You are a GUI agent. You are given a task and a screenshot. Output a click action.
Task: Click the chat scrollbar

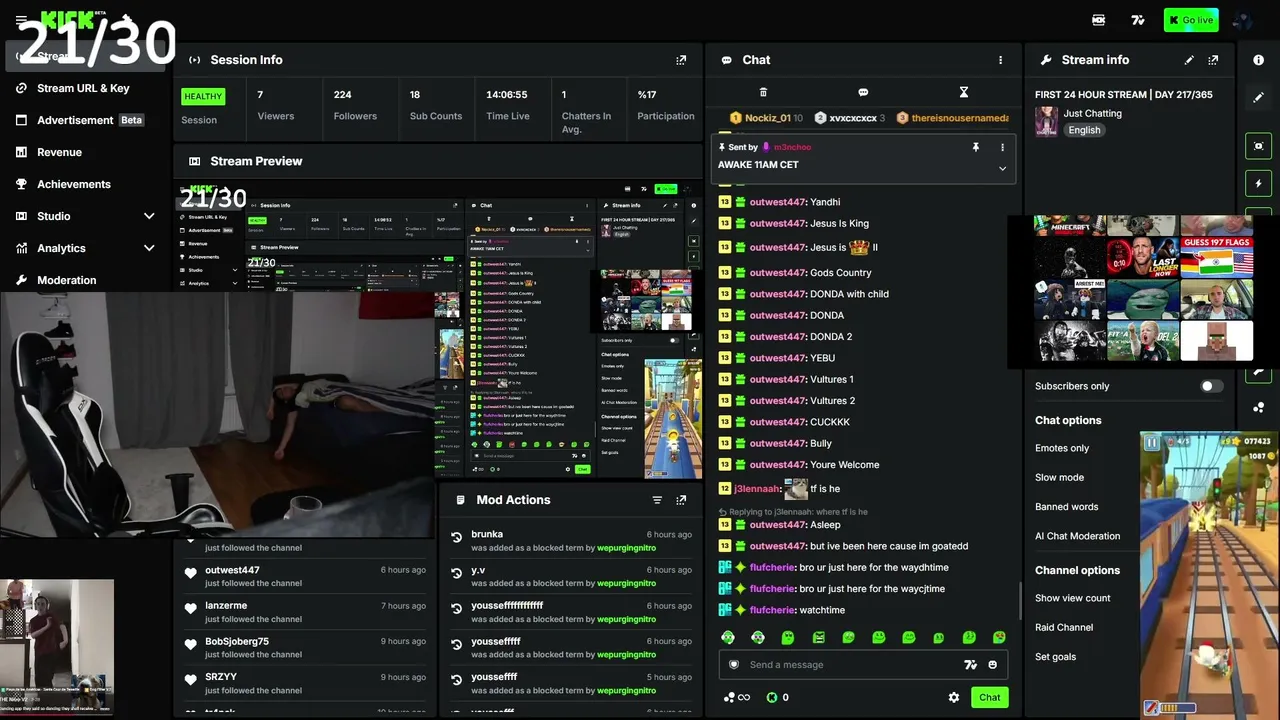pos(1020,600)
